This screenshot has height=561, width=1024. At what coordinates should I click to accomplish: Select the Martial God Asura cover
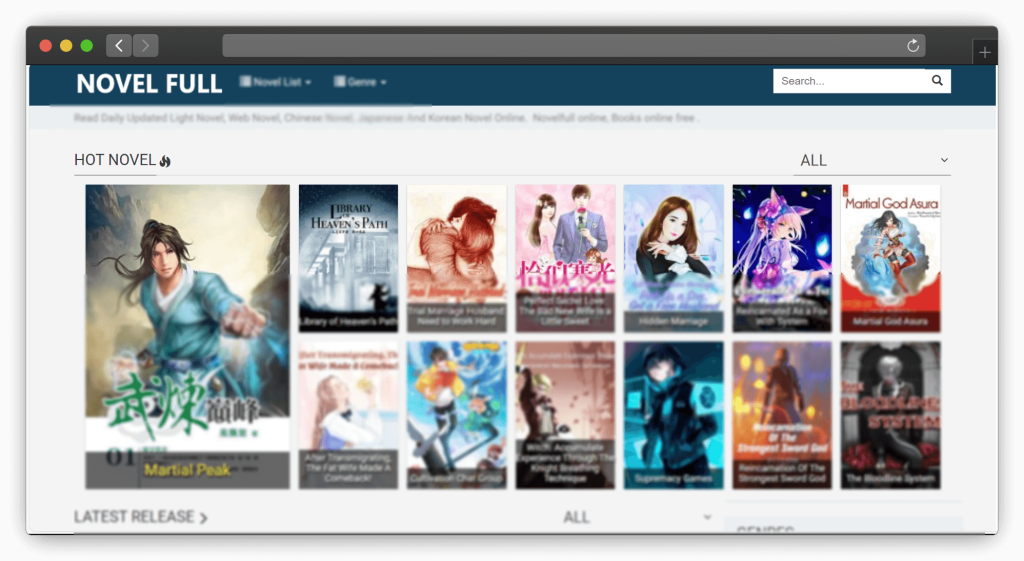890,257
